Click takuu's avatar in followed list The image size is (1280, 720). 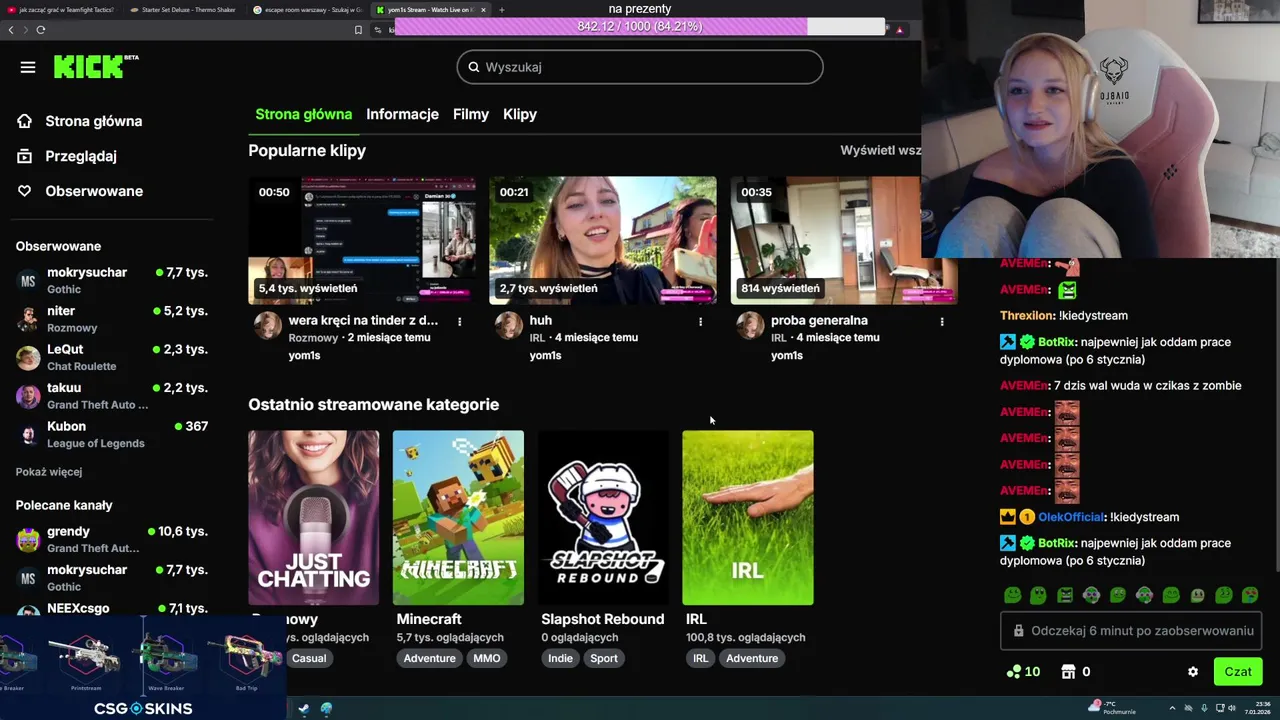[x=28, y=396]
